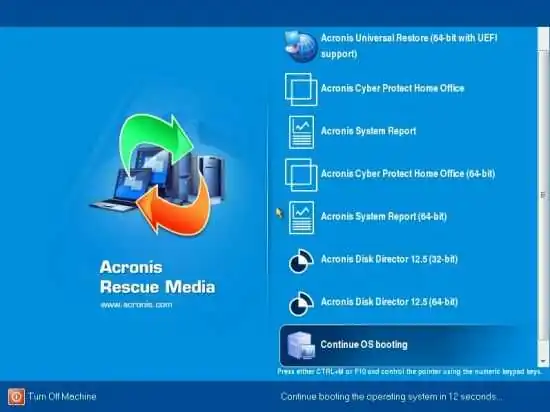The height and width of the screenshot is (412, 550).
Task: Click the pie icon for Disk Director 12.5 (32-bit)
Action: click(x=301, y=261)
